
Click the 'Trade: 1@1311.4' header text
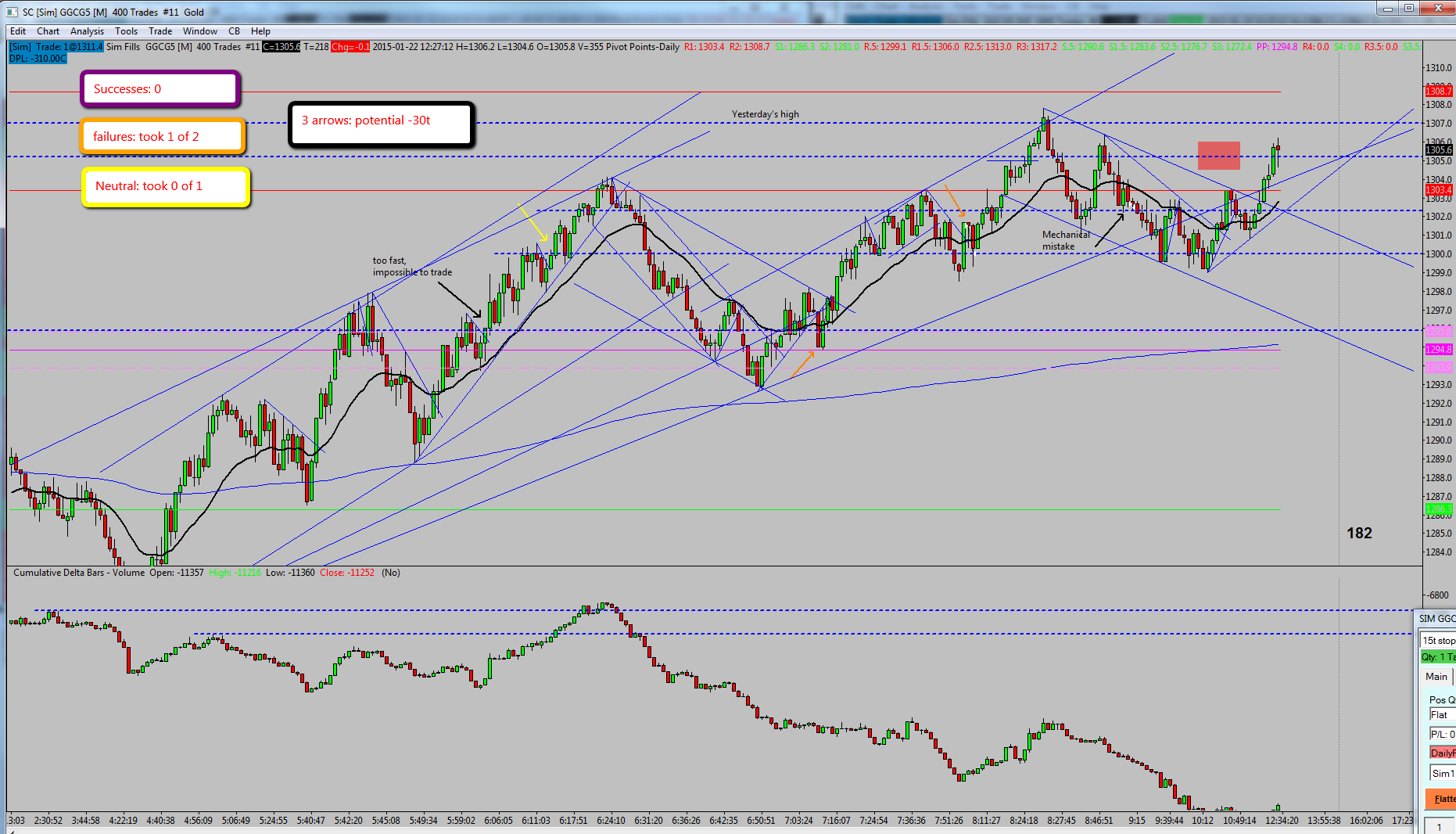click(x=69, y=47)
